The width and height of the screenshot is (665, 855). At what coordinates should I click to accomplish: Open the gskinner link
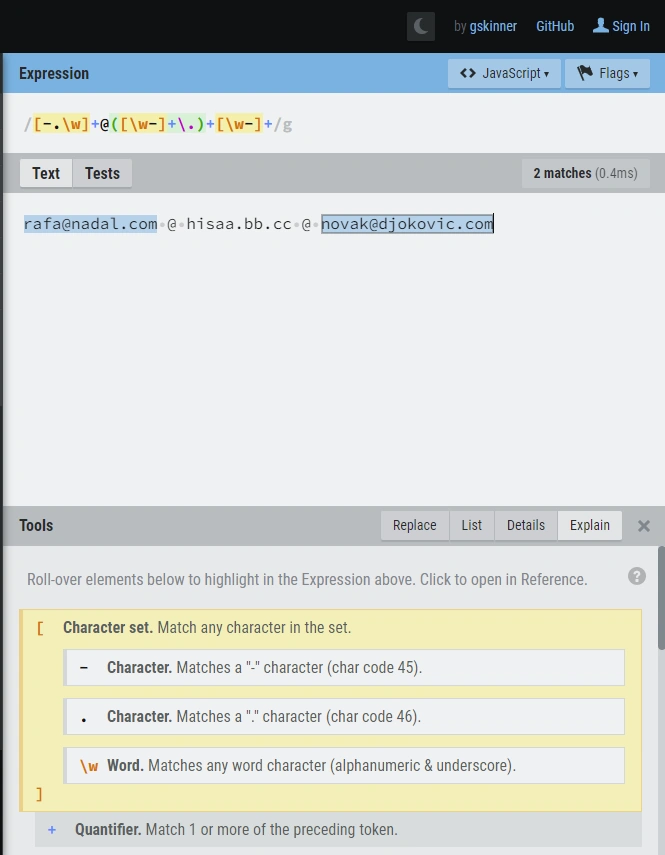493,26
